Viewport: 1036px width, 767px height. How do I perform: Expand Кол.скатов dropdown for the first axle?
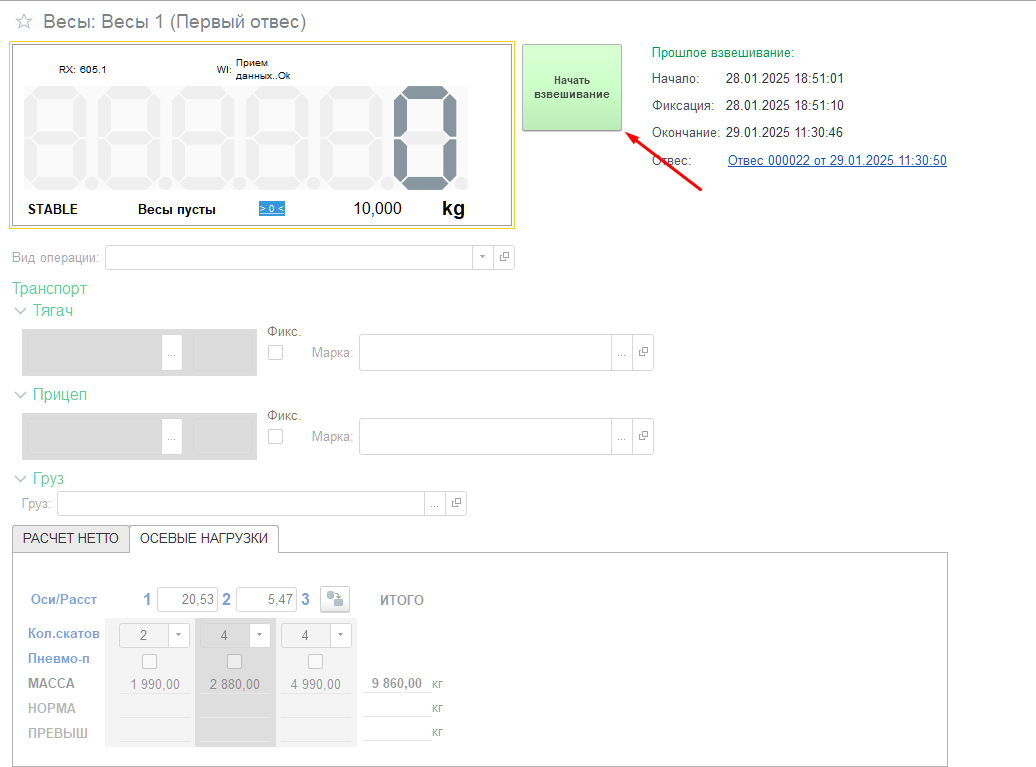[x=178, y=635]
